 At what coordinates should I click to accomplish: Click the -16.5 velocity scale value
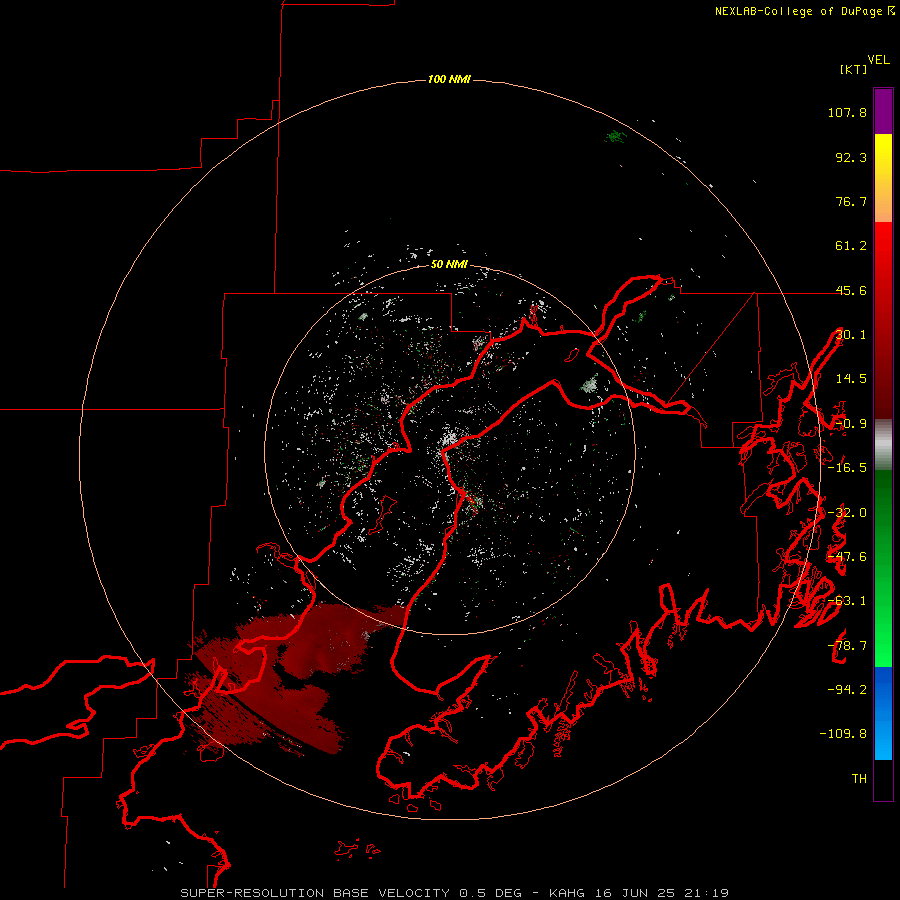[x=847, y=468]
